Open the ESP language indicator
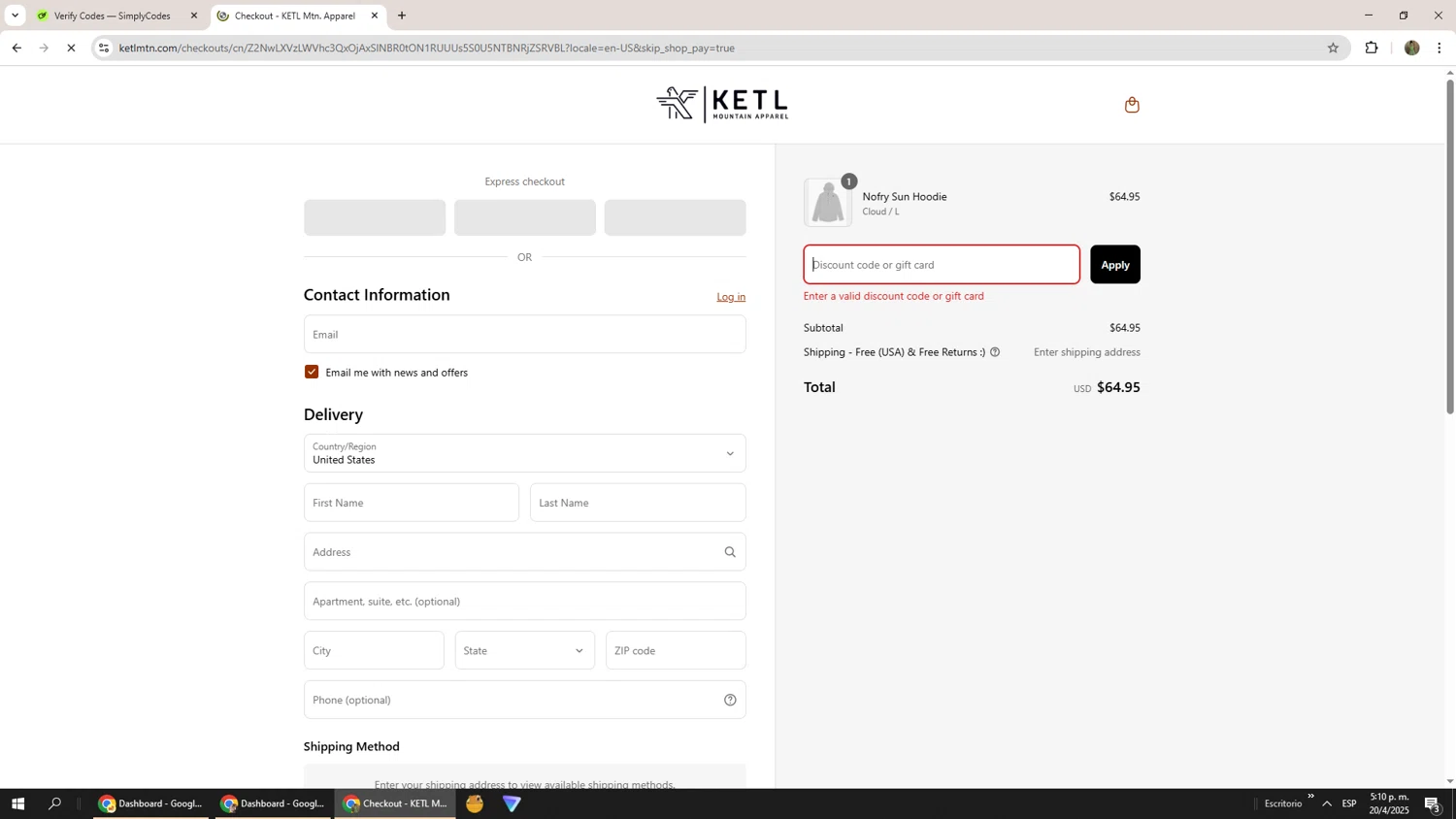The height and width of the screenshot is (819, 1456). coord(1349,803)
